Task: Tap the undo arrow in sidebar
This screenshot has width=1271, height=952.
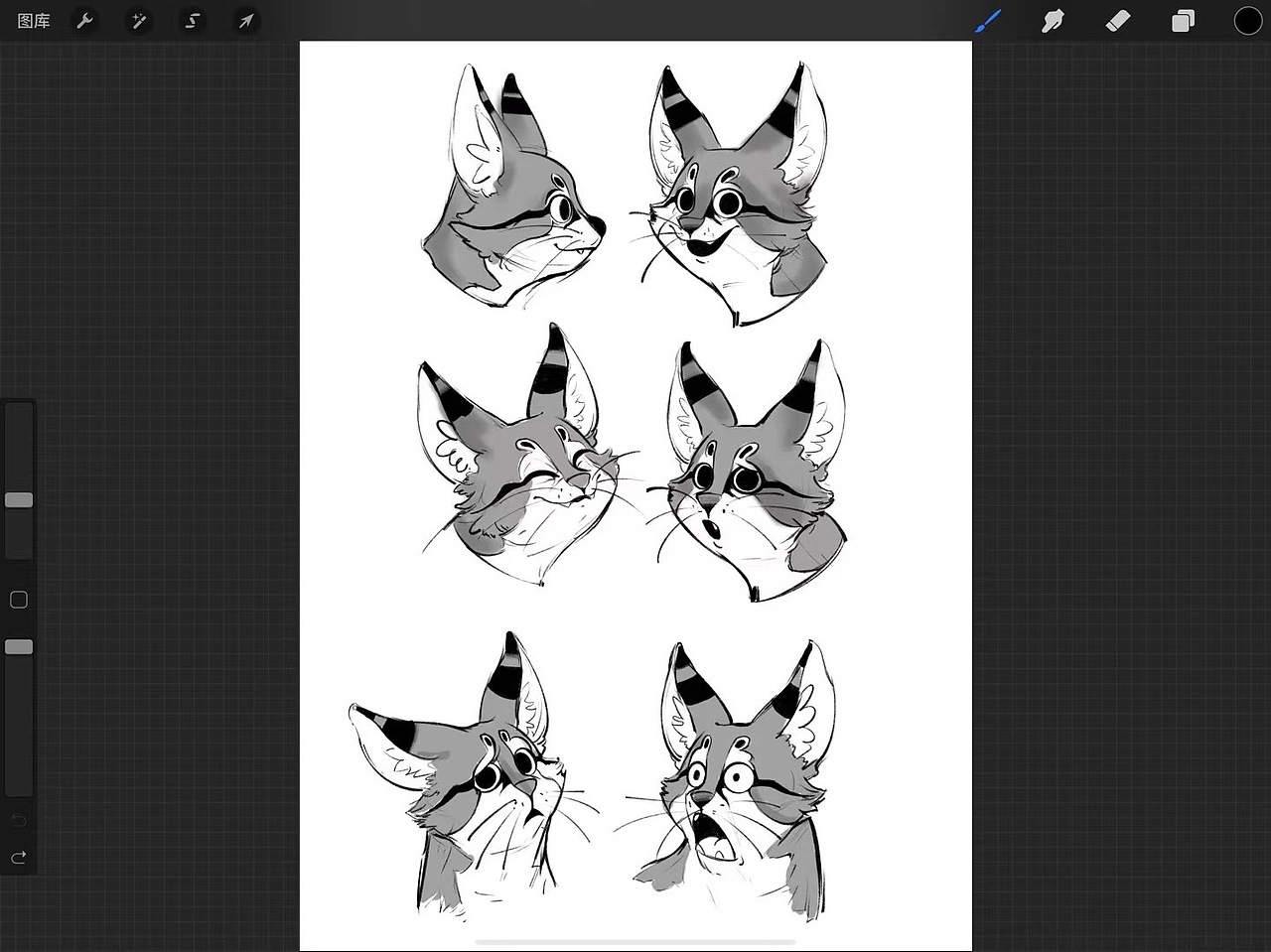Action: [x=19, y=820]
